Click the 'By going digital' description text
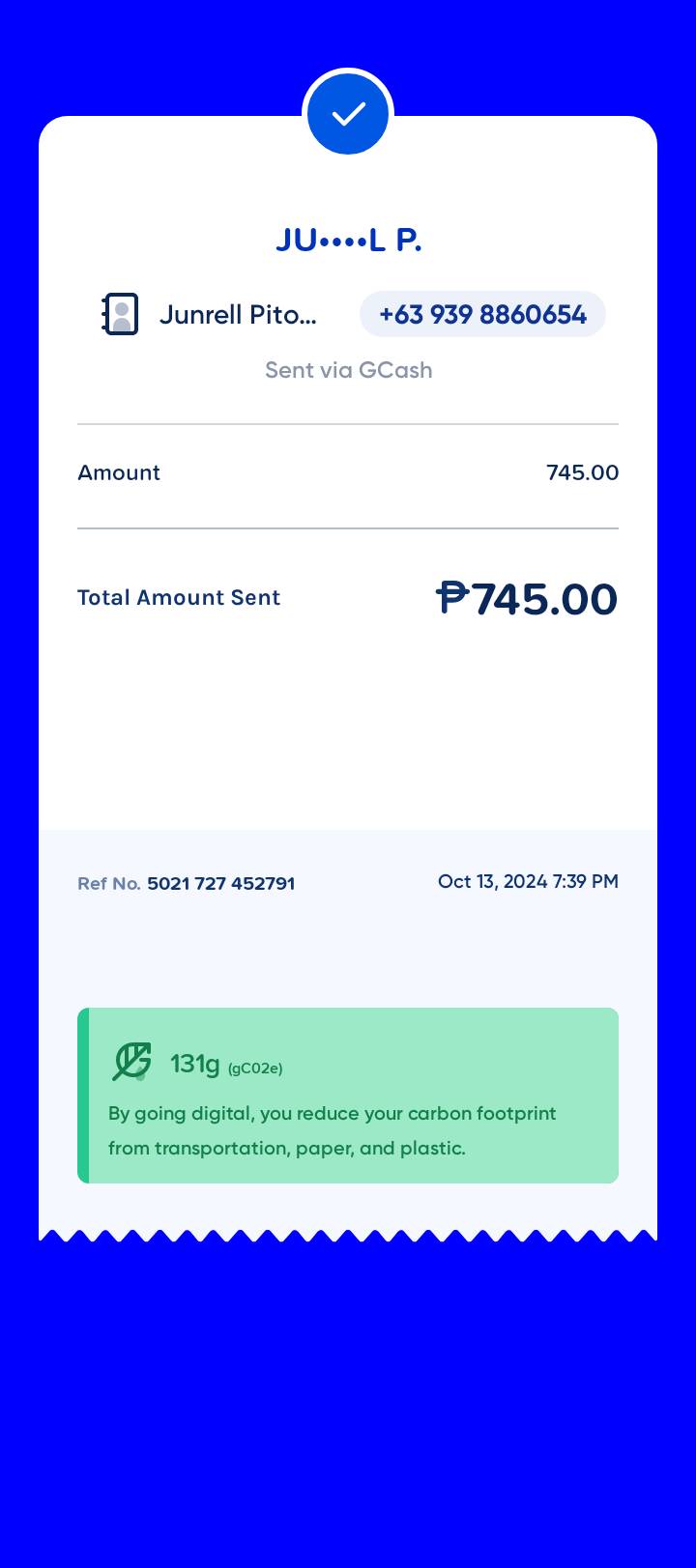The height and width of the screenshot is (1568, 696). pyautogui.click(x=332, y=1130)
